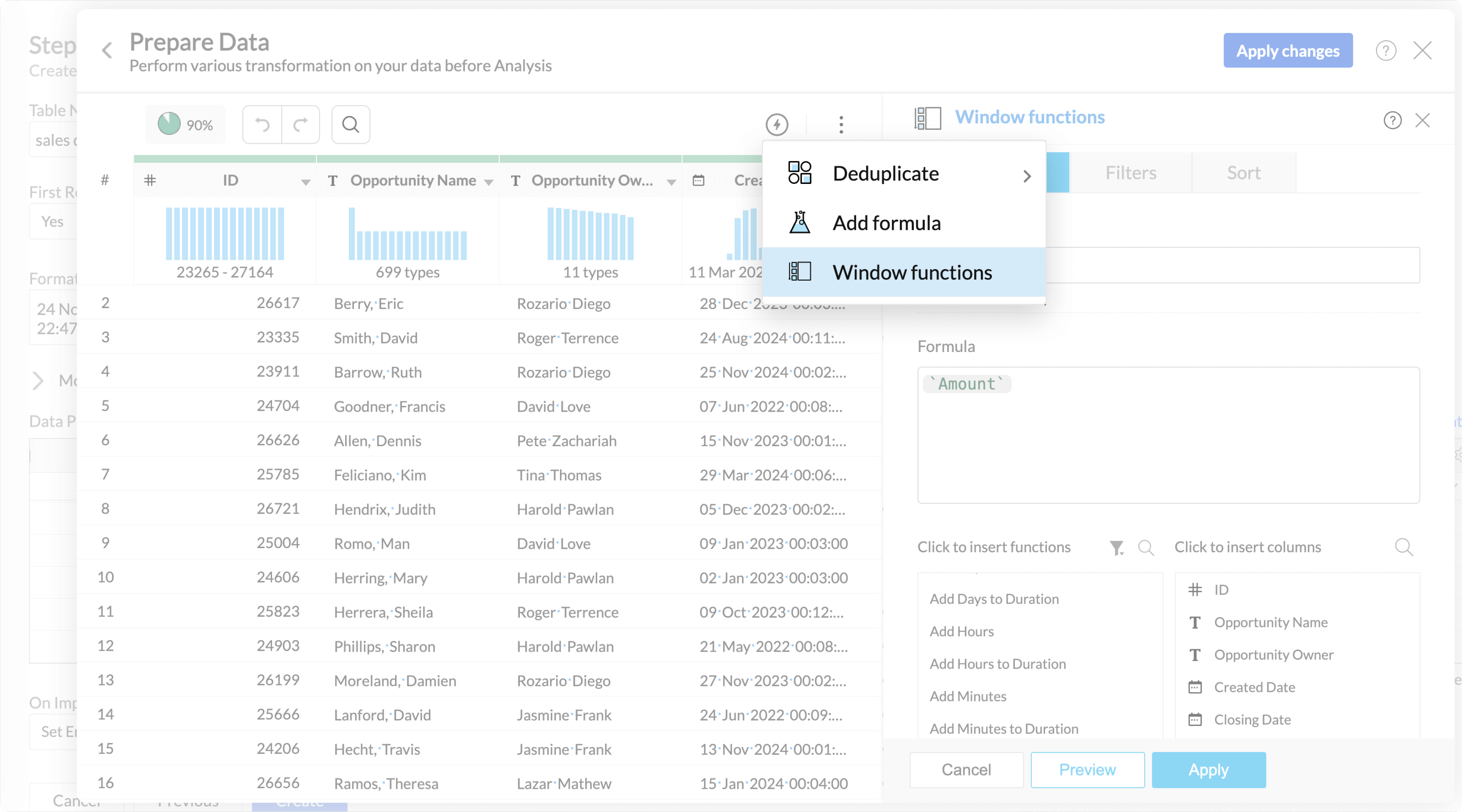1462x812 pixels.
Task: Click the functions filter funnel icon
Action: tap(1116, 548)
